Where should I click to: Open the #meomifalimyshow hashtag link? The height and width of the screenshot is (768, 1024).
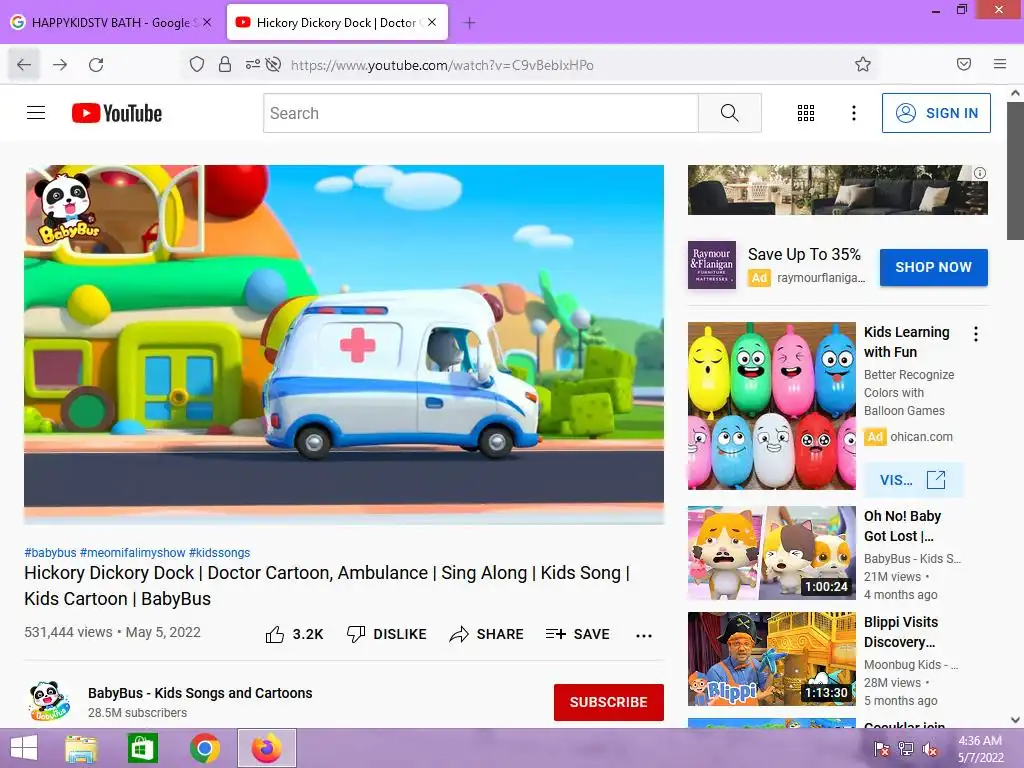click(133, 552)
